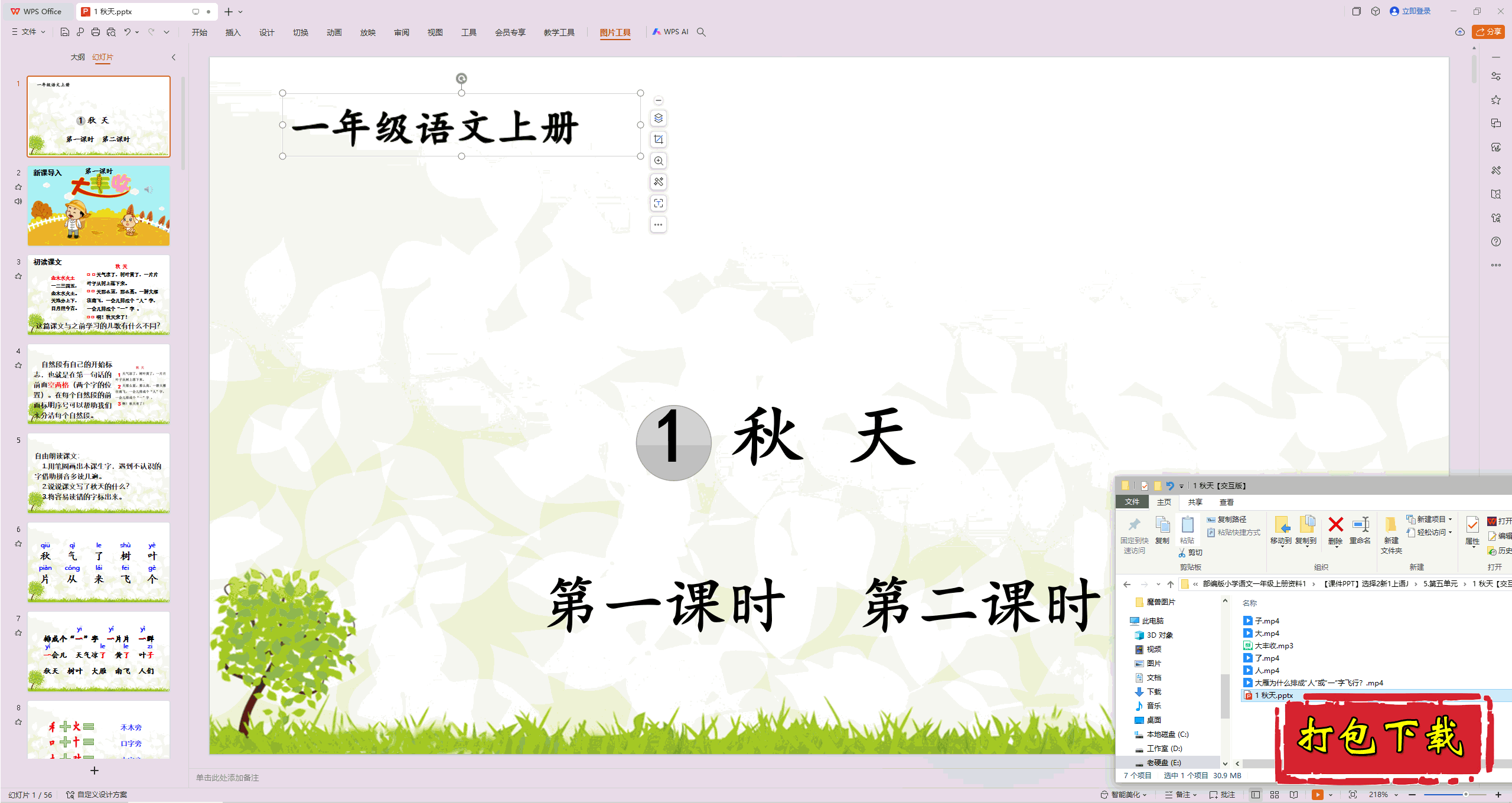
Task: Click the layers icon beside the selected picture
Action: 659,118
